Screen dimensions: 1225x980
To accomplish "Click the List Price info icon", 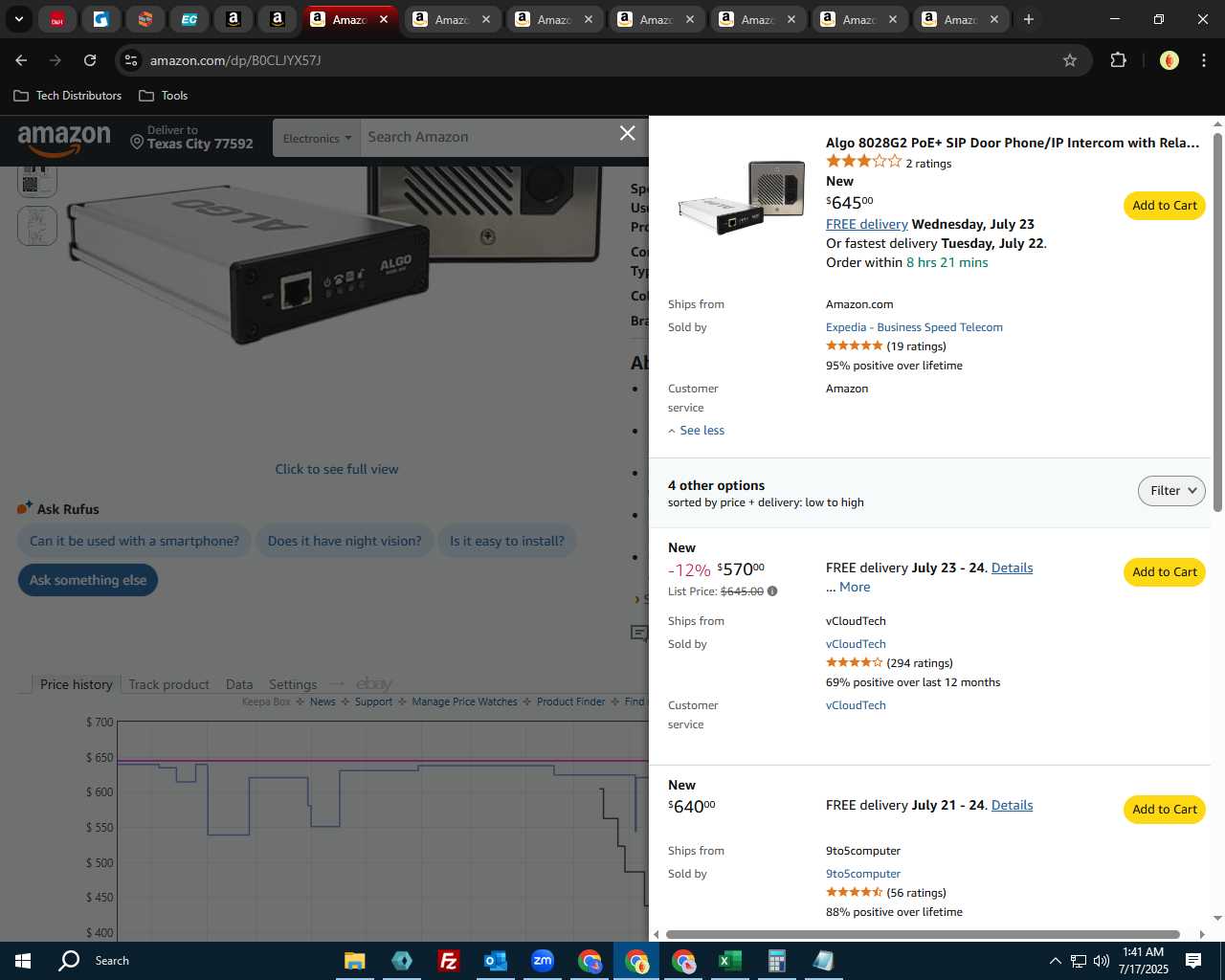I will pos(772,591).
